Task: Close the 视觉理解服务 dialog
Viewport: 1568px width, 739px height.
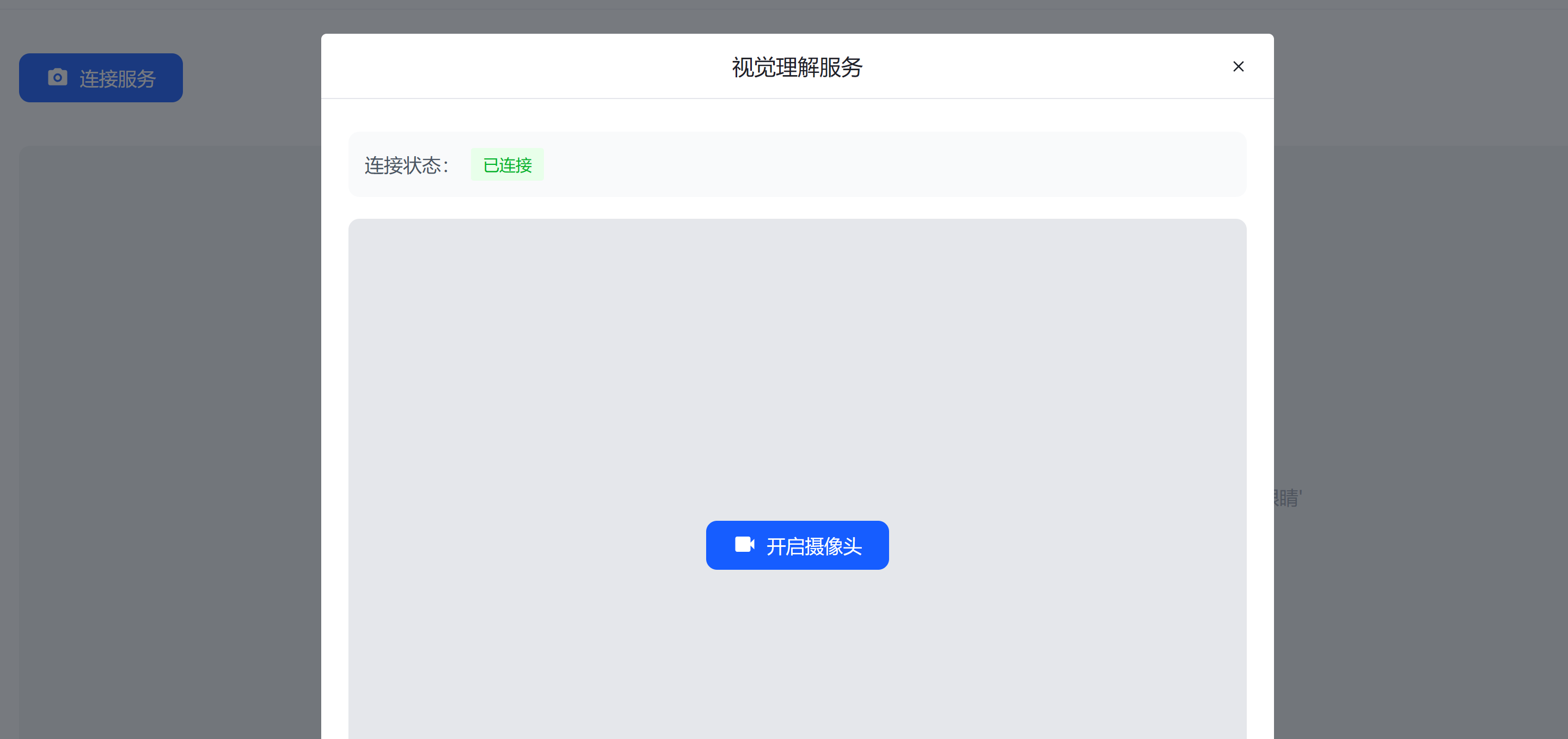Action: click(x=1238, y=66)
